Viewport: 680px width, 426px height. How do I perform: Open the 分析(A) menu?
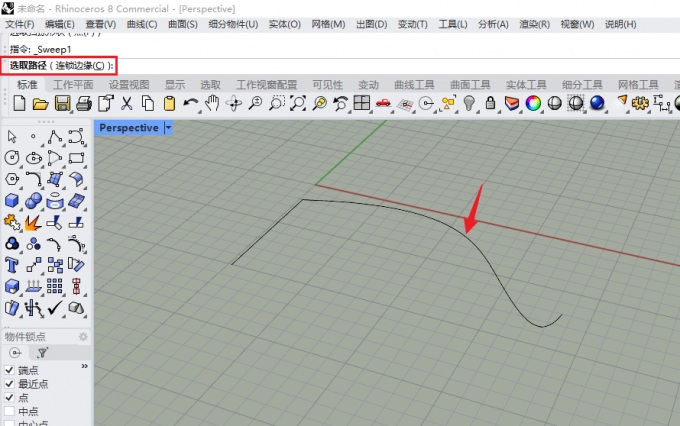click(x=493, y=24)
